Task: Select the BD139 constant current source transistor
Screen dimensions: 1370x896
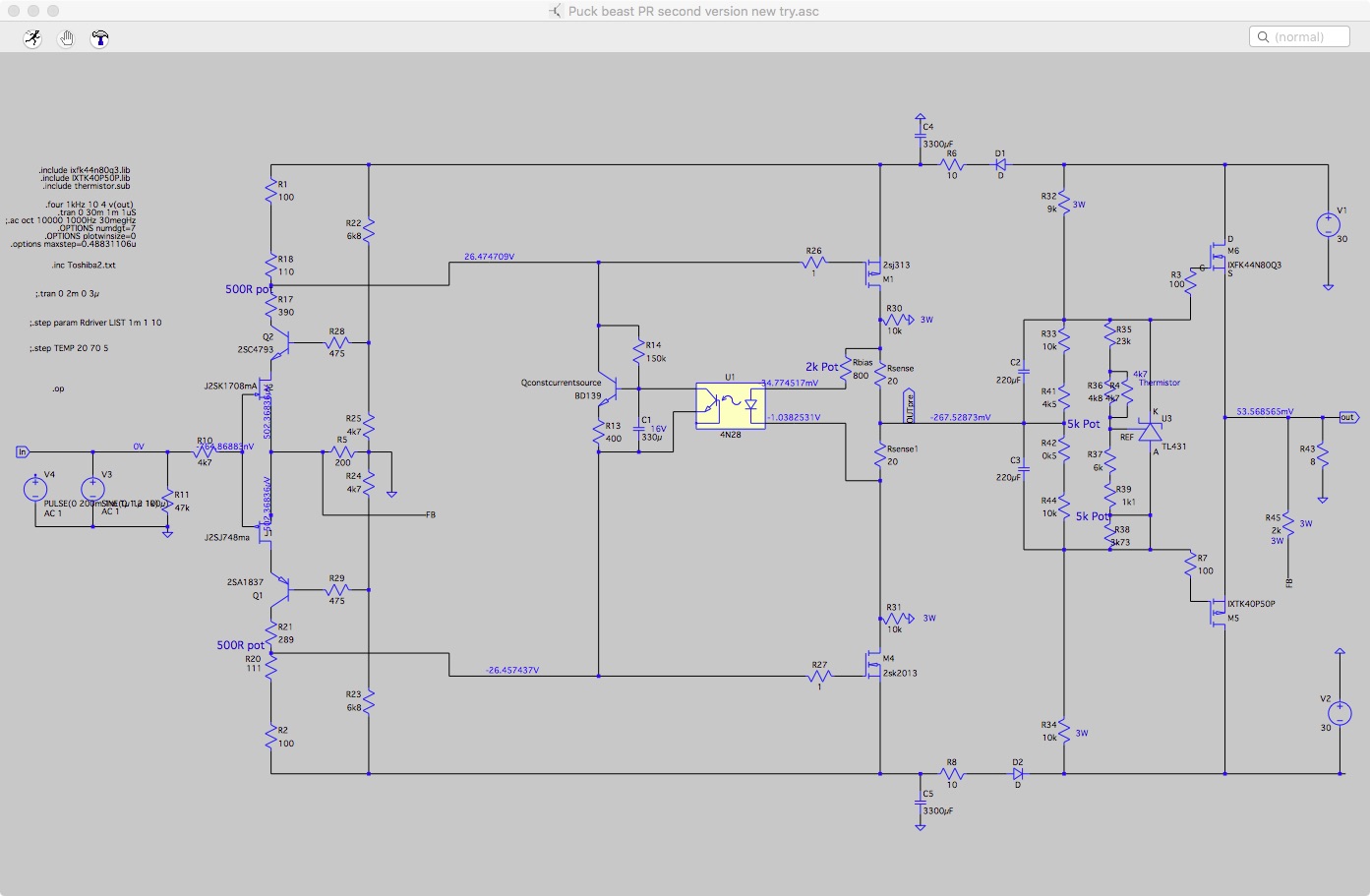Action: tap(608, 390)
